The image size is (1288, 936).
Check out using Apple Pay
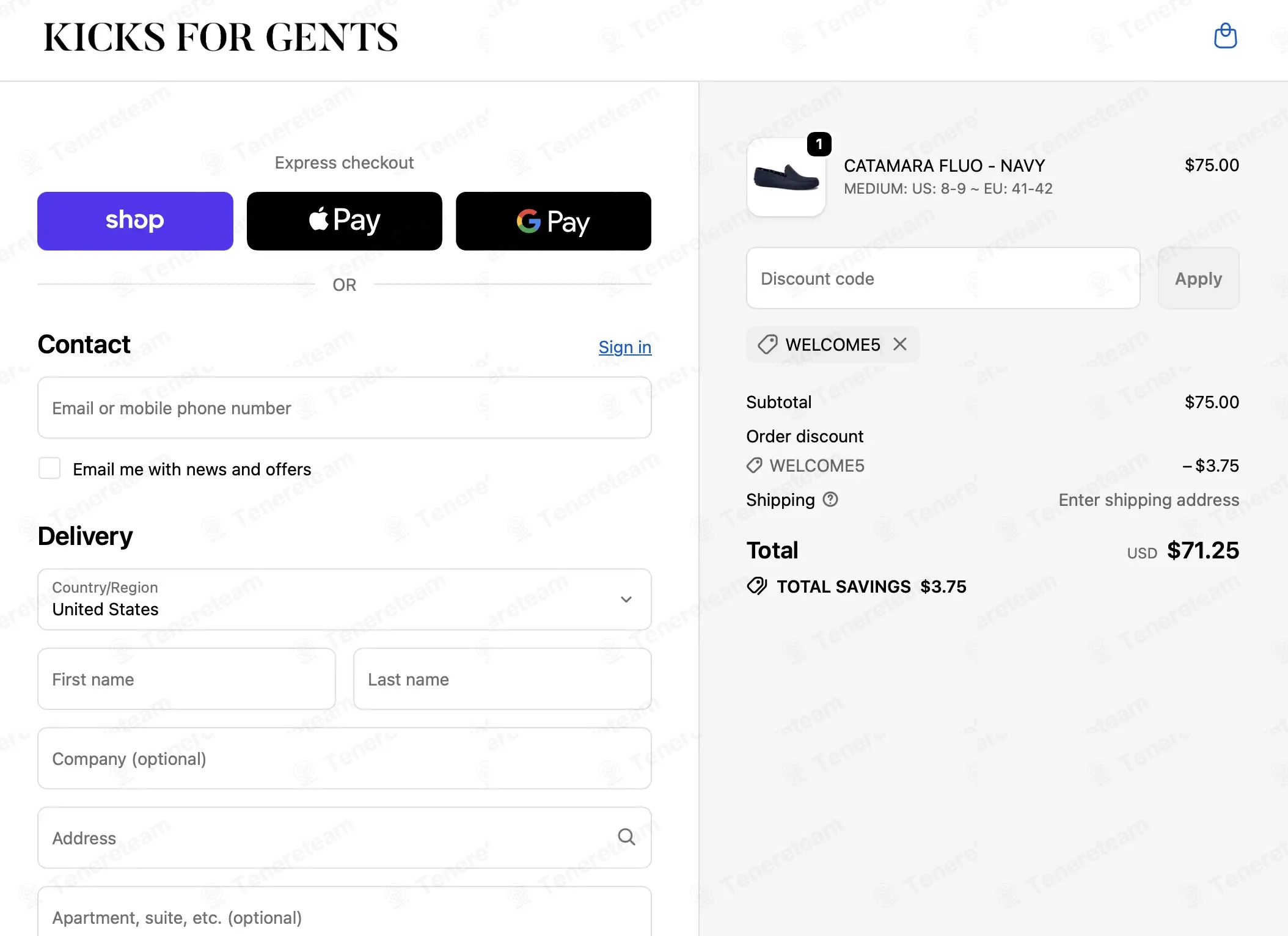pyautogui.click(x=344, y=221)
